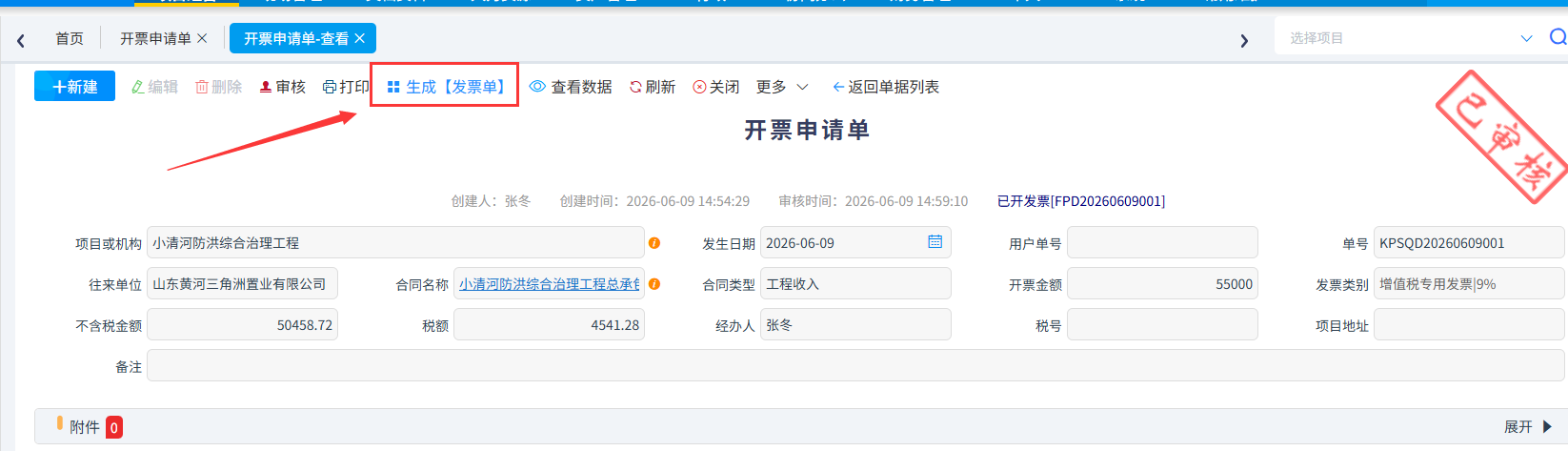Click the 附件 count badge

pos(114,428)
